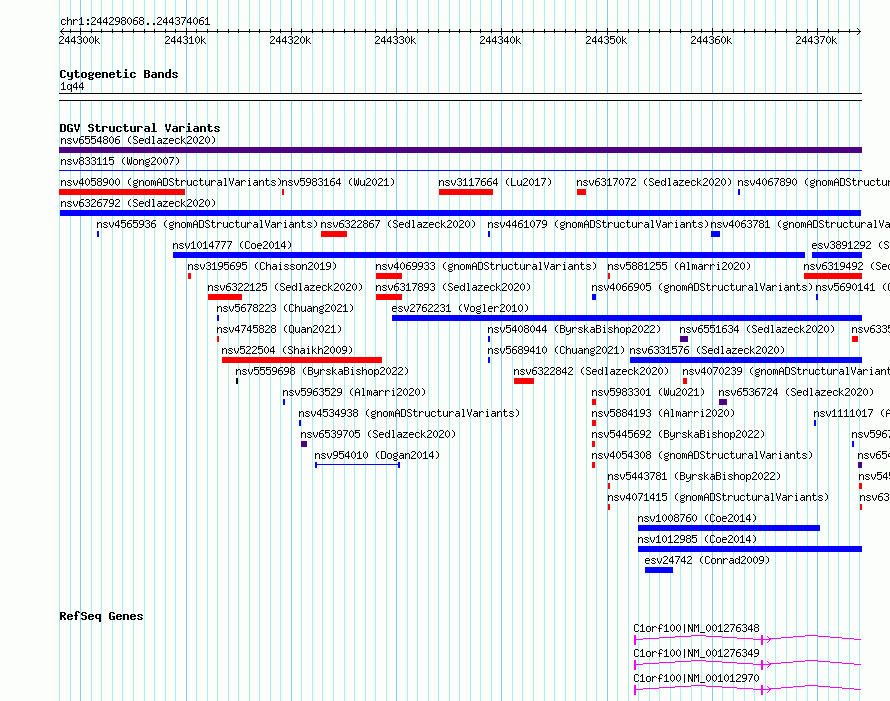Viewport: 890px width, 701px height.
Task: Open the nsv4070239 gnomAD variant label
Action: [x=786, y=371]
